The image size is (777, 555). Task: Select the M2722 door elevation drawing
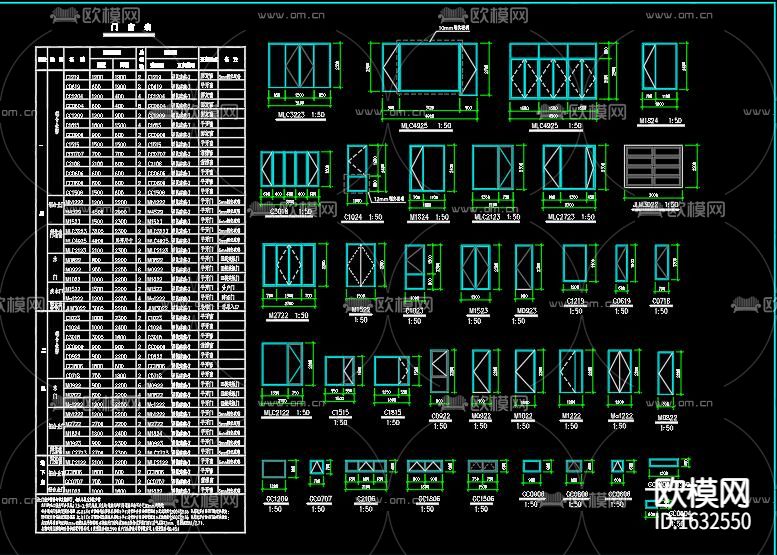pos(289,265)
